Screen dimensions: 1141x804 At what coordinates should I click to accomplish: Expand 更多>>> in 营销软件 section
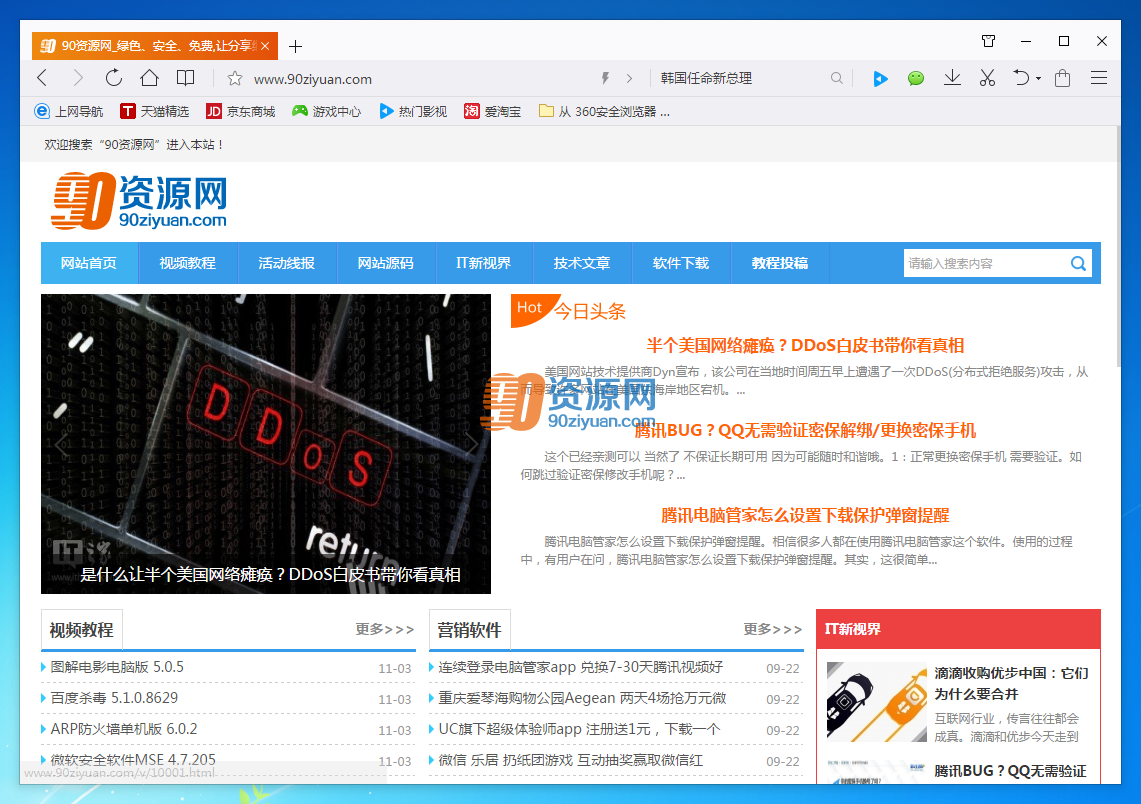pos(773,629)
